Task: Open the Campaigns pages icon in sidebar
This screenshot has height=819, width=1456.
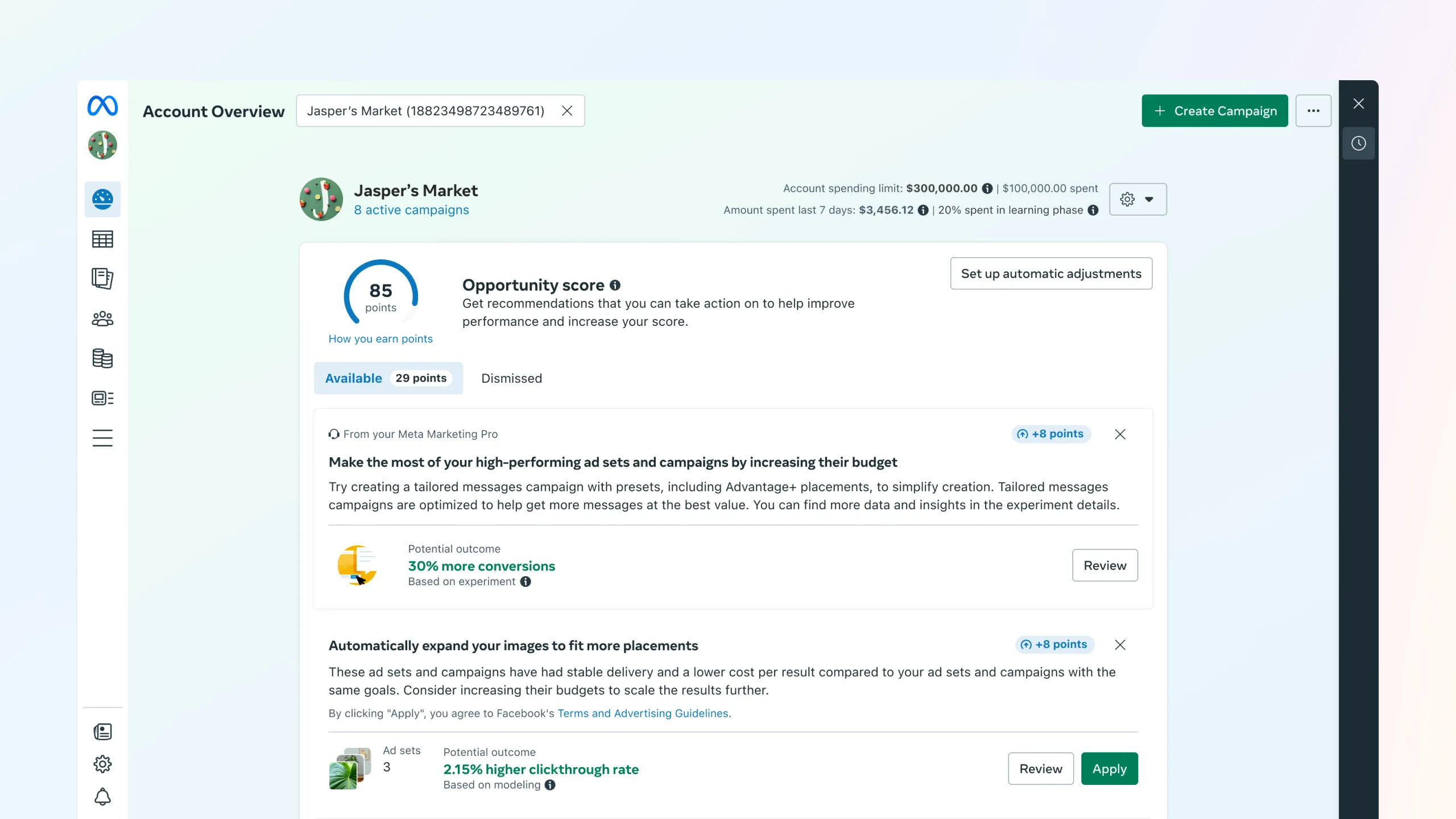Action: [102, 278]
